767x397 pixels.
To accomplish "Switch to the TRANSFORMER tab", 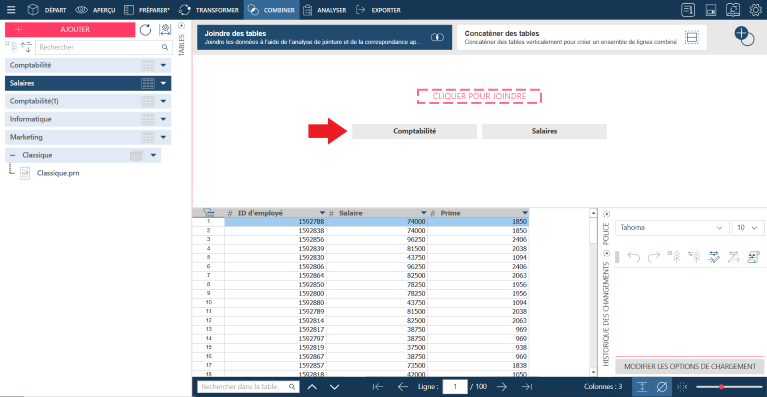I will point(208,10).
